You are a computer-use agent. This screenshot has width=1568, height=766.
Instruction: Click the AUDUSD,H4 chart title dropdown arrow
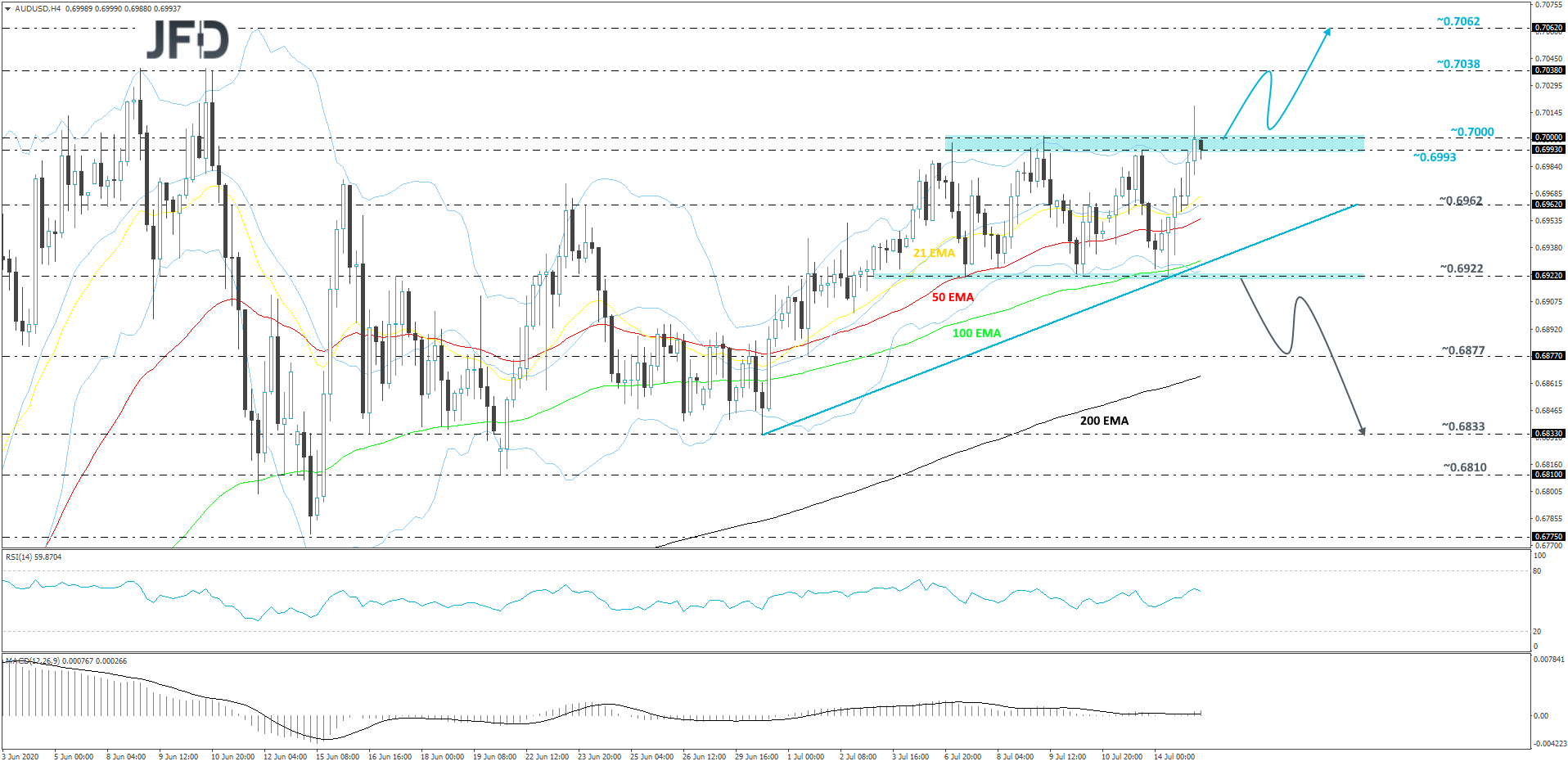coord(8,9)
